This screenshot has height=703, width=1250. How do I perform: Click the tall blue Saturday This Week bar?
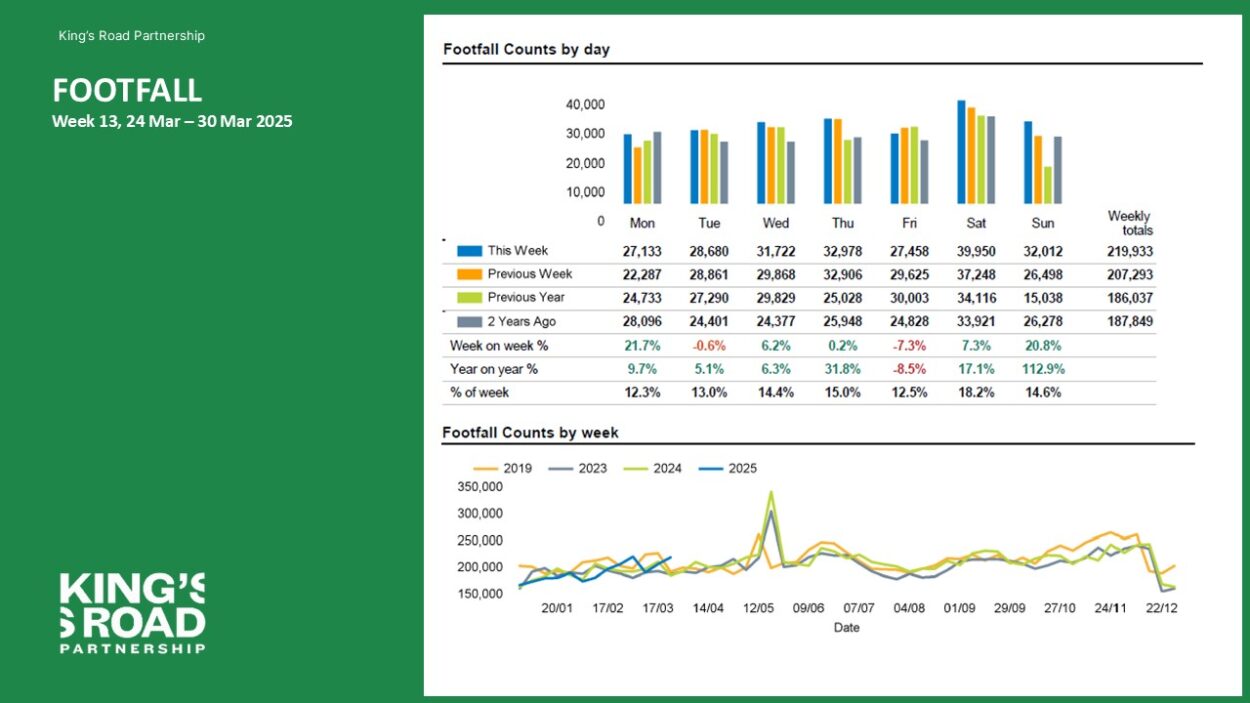click(x=961, y=153)
